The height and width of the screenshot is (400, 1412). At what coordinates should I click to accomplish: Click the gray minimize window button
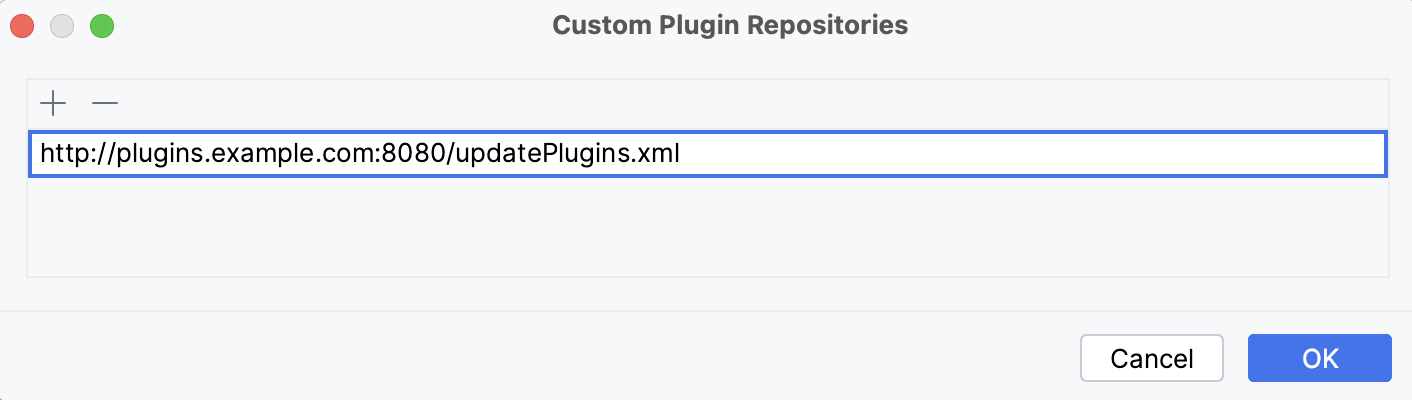click(62, 26)
